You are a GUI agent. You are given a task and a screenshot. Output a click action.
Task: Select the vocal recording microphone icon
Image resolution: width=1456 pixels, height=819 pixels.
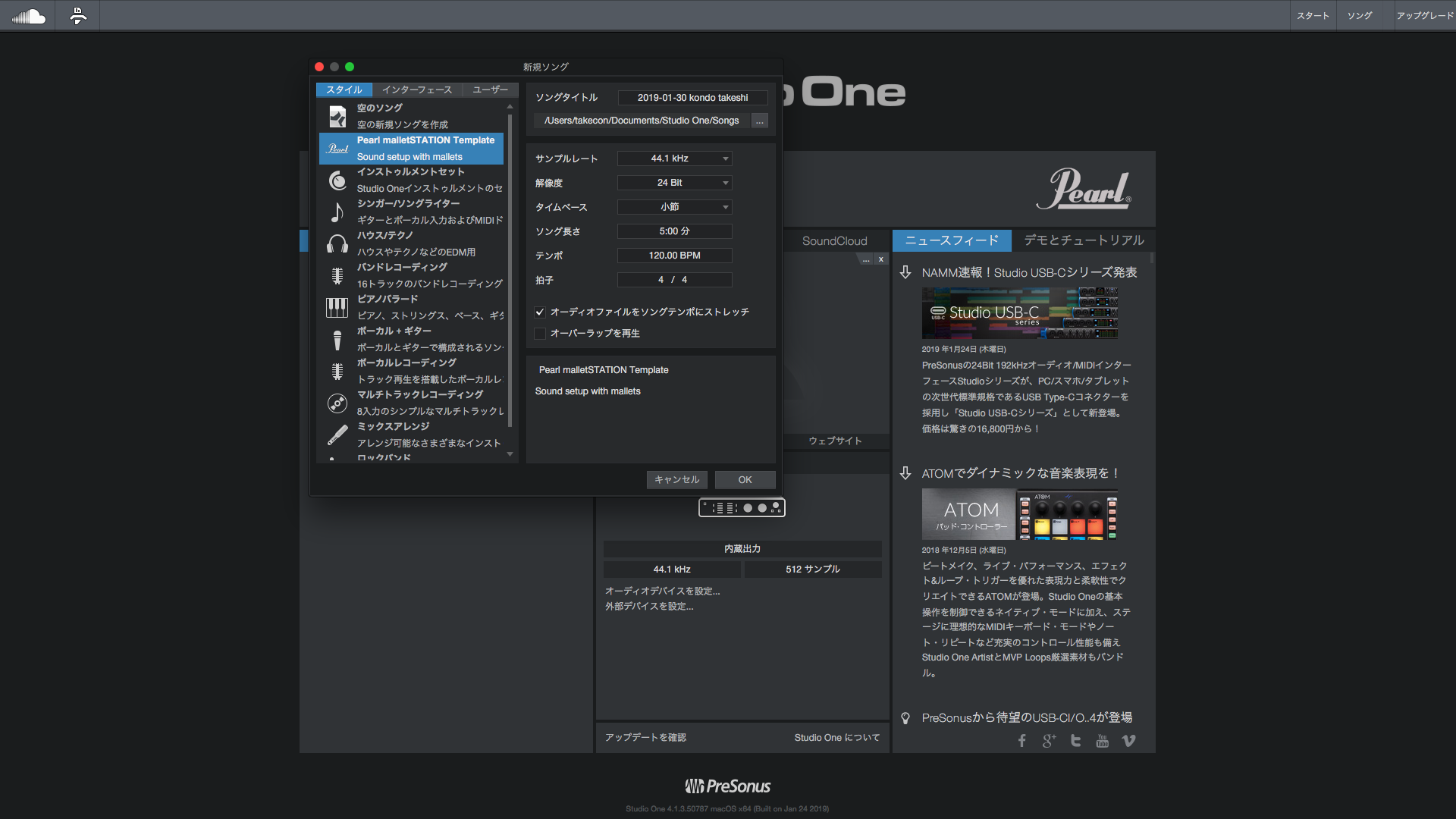tap(337, 372)
